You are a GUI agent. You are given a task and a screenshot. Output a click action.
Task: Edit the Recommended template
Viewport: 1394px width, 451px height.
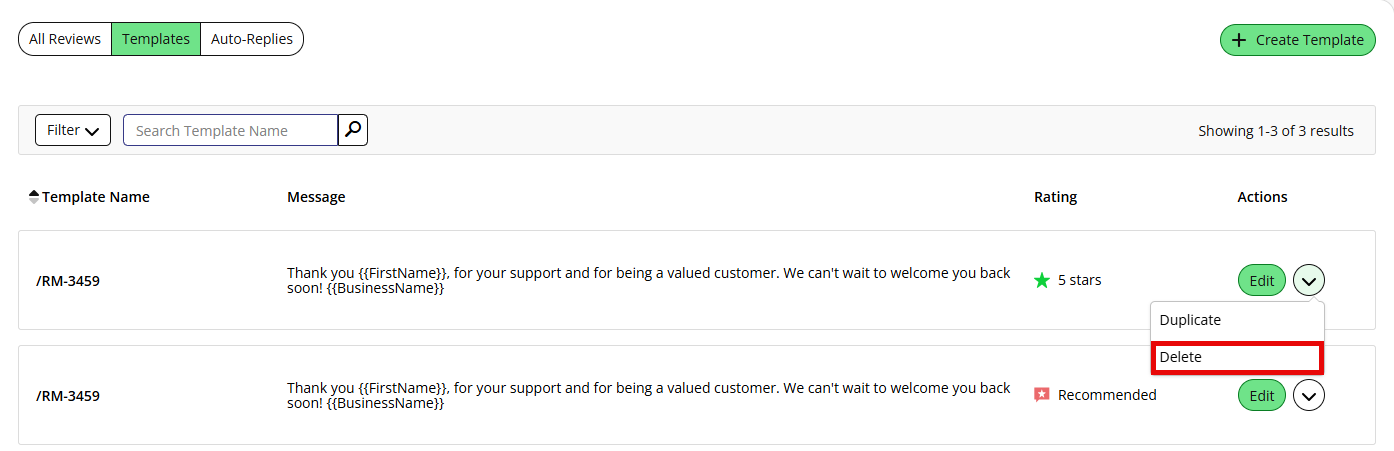pos(1262,396)
